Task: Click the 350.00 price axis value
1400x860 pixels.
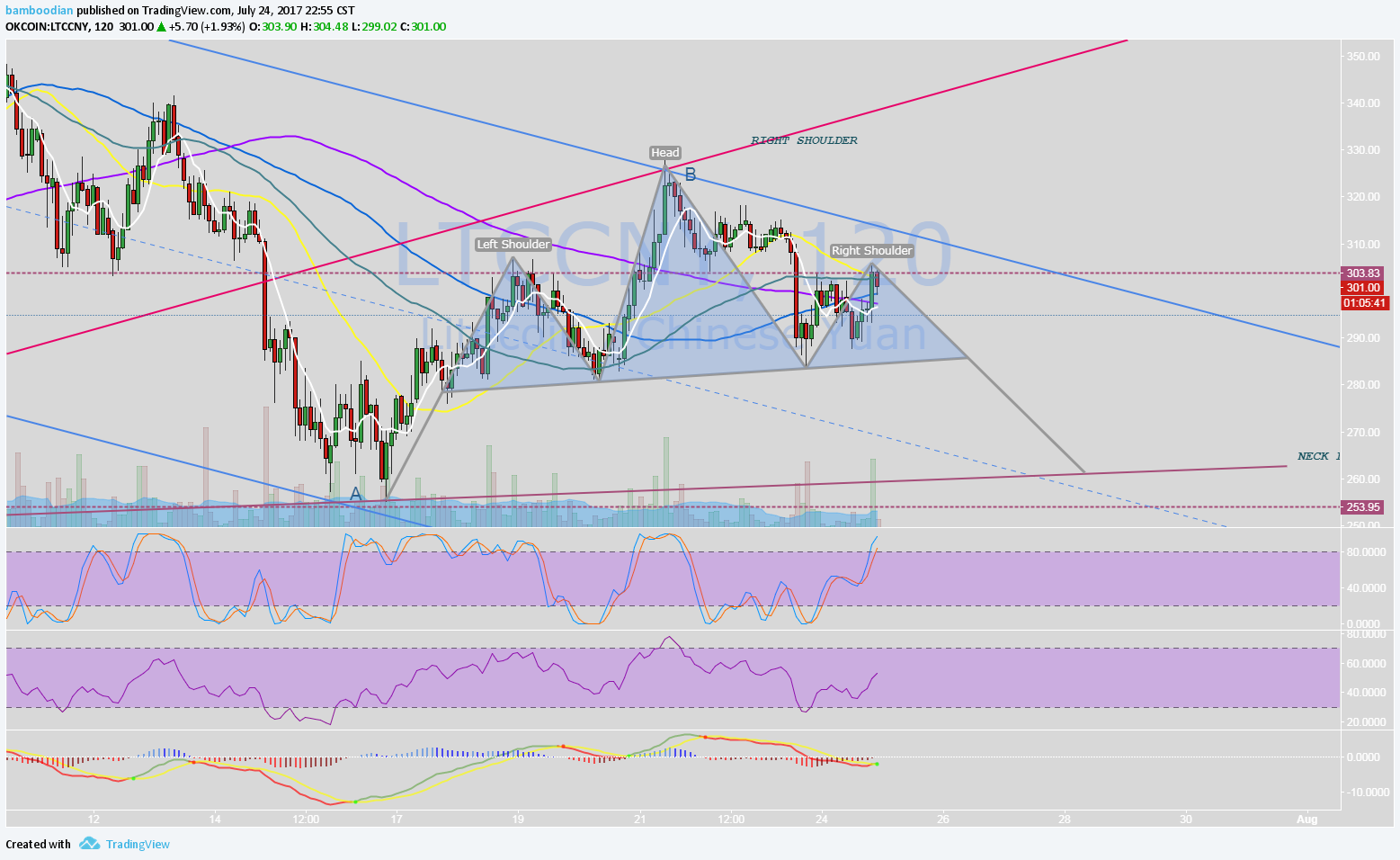Action: [1363, 57]
